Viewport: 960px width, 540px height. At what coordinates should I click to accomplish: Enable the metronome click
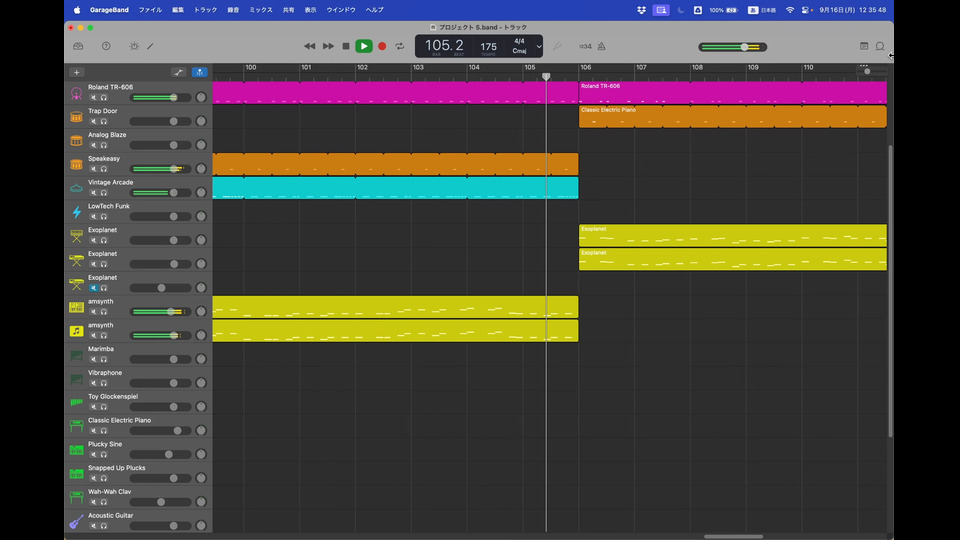pyautogui.click(x=600, y=46)
